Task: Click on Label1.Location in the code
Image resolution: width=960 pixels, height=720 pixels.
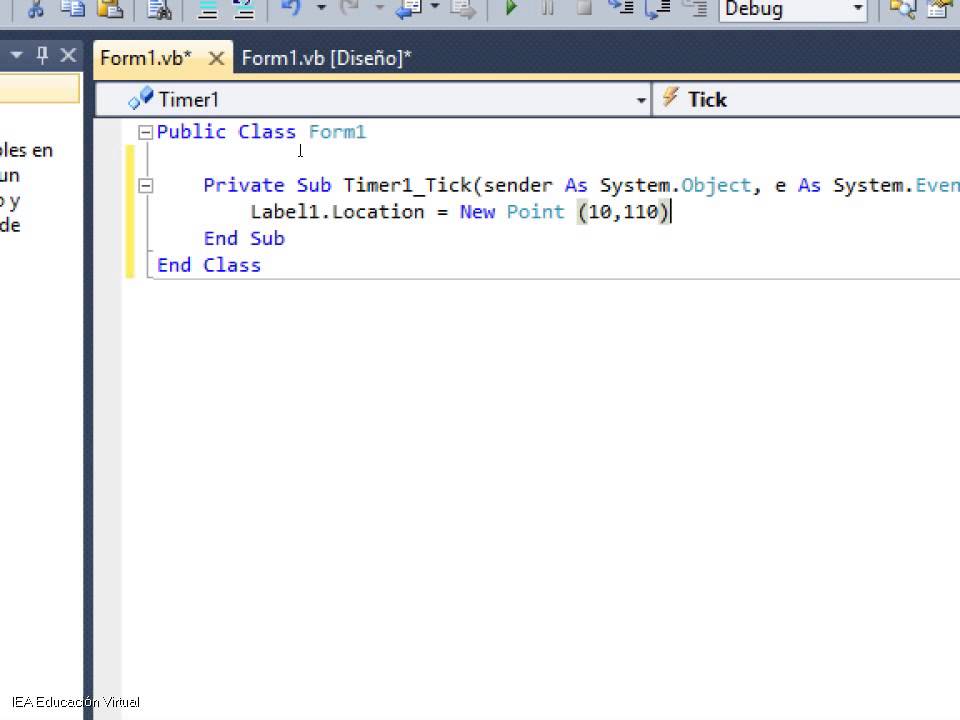Action: tap(337, 212)
